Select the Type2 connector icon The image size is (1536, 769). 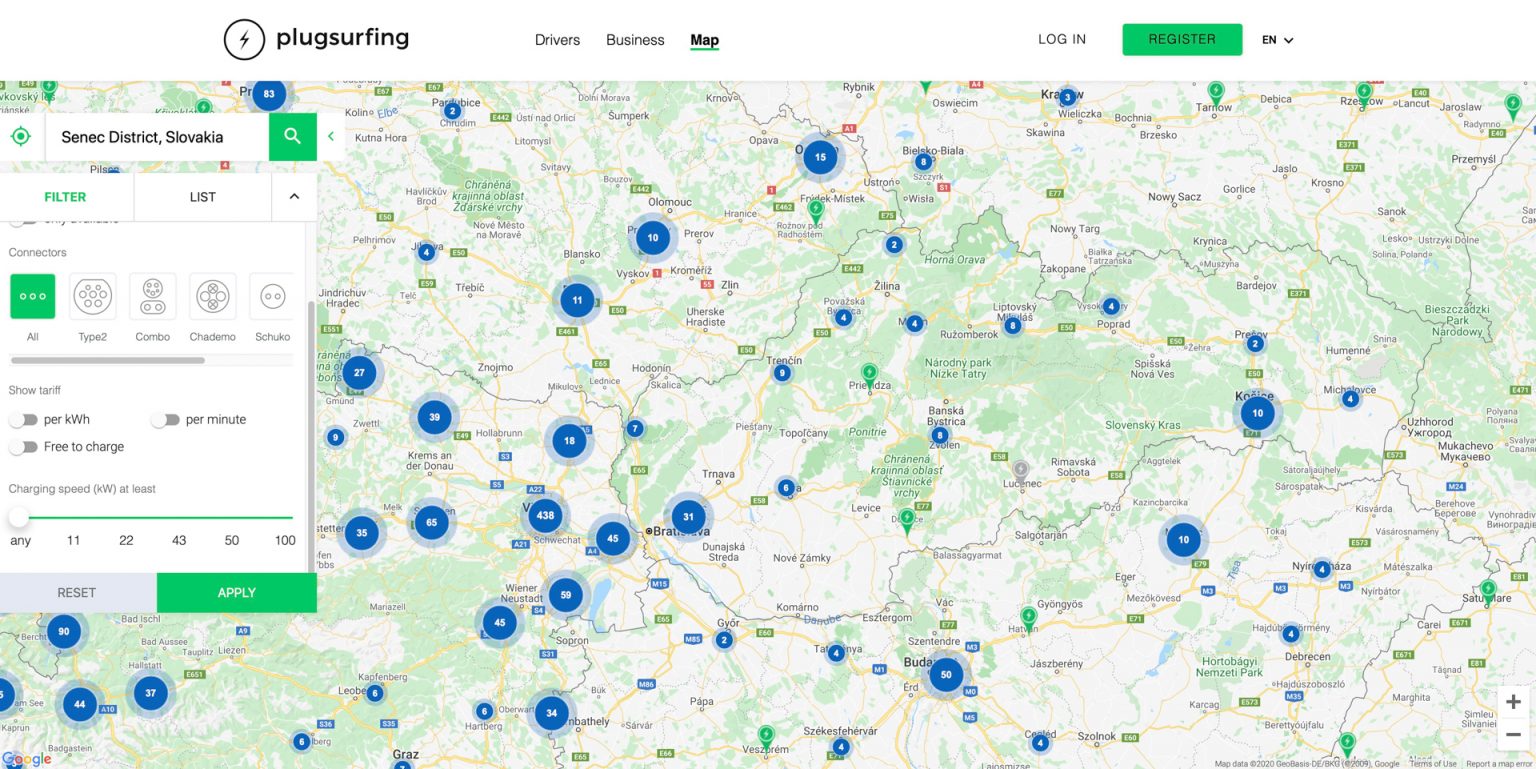tap(93, 296)
